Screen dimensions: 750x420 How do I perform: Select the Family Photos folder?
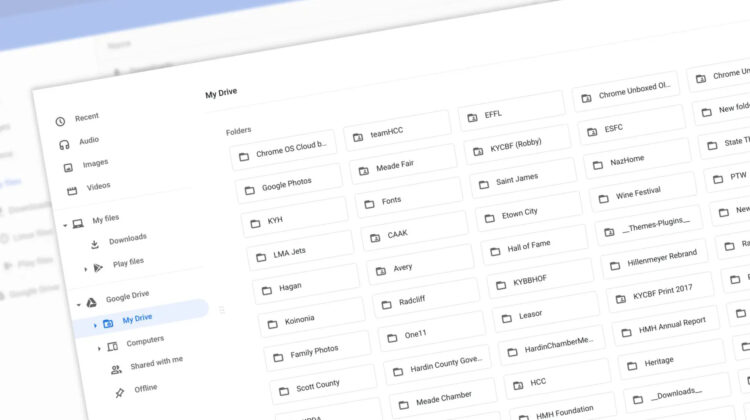point(314,354)
